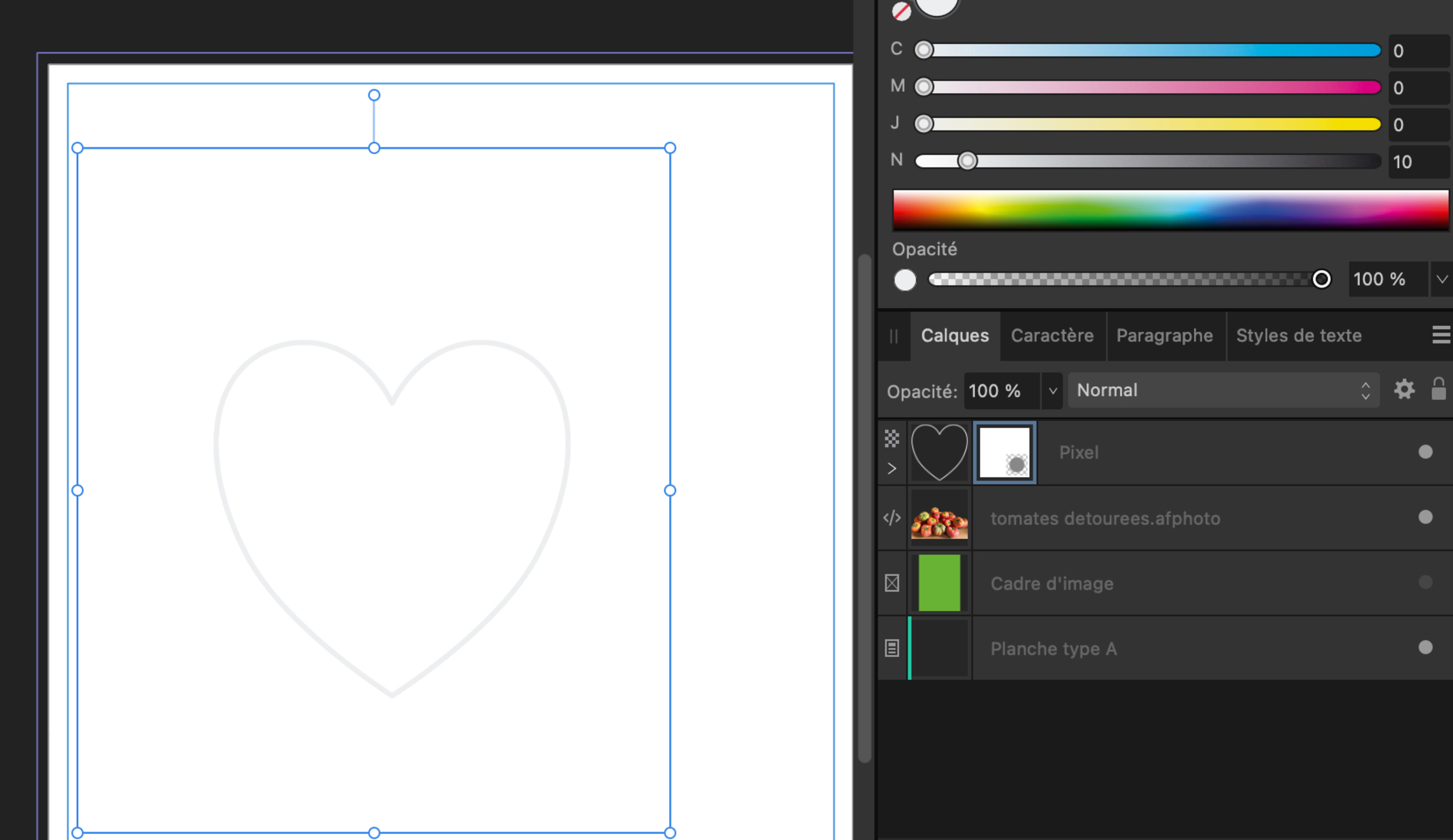Expand the Pixel layer children
This screenshot has height=840, width=1453.
tap(892, 468)
